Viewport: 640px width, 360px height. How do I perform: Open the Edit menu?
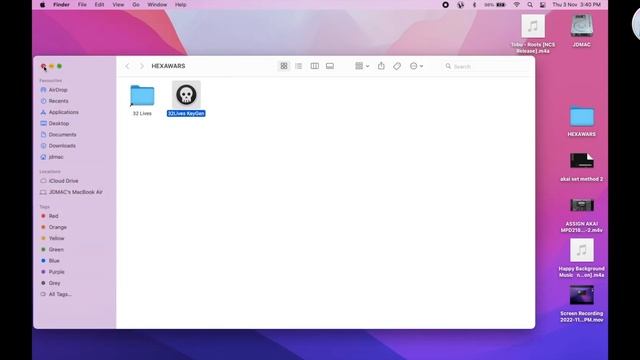click(99, 5)
